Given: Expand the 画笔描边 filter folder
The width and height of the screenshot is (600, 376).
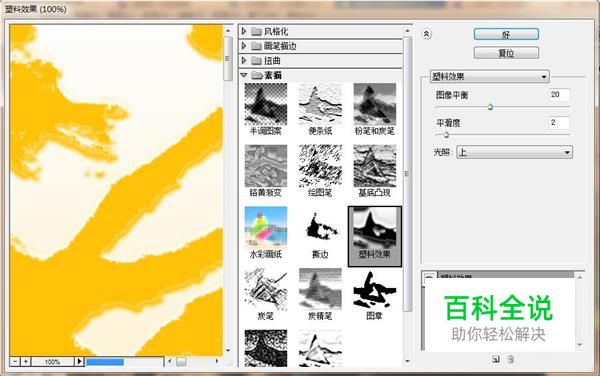Looking at the screenshot, I should point(244,46).
